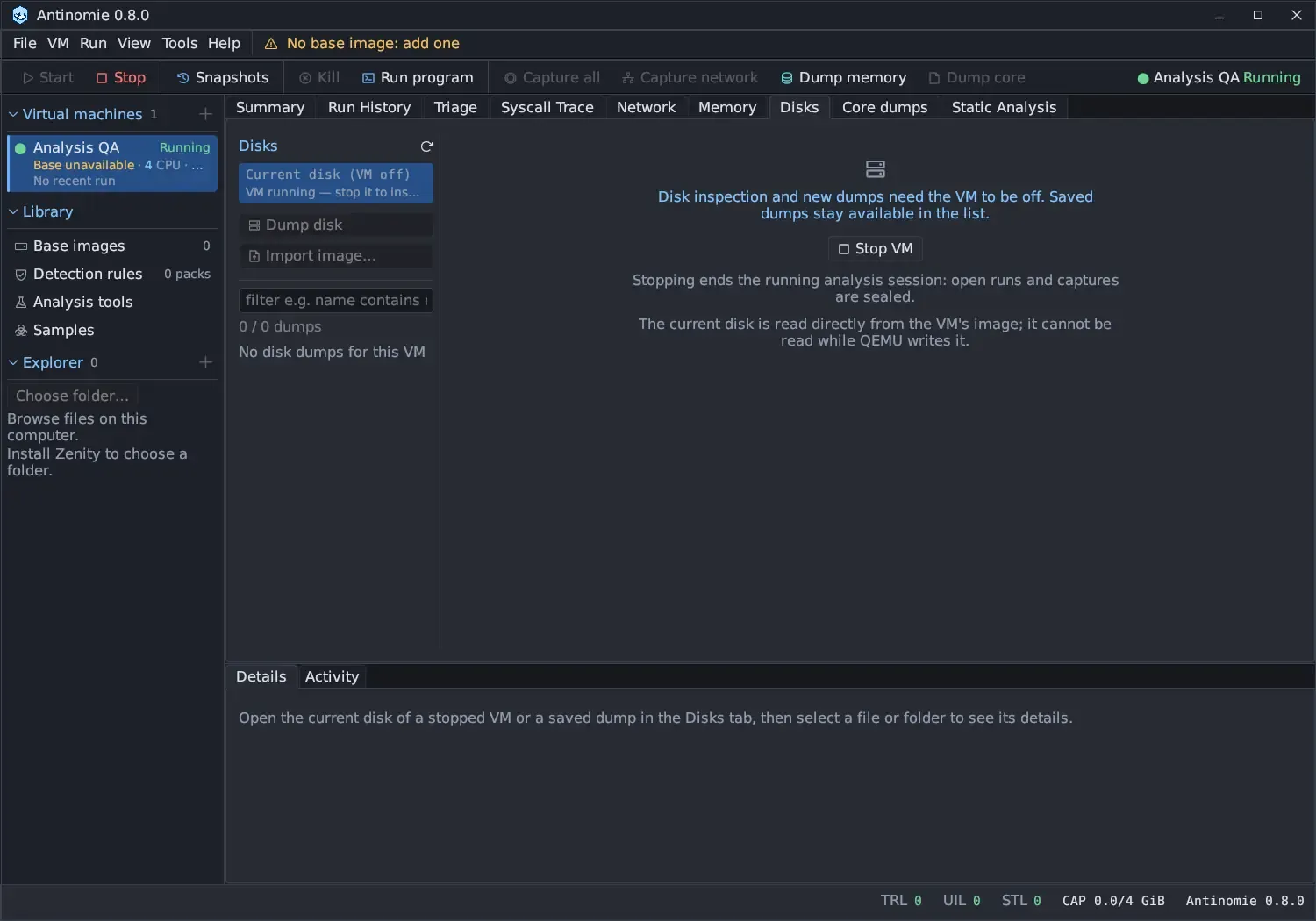Open the Tools menu
The height and width of the screenshot is (921, 1316).
point(180,43)
